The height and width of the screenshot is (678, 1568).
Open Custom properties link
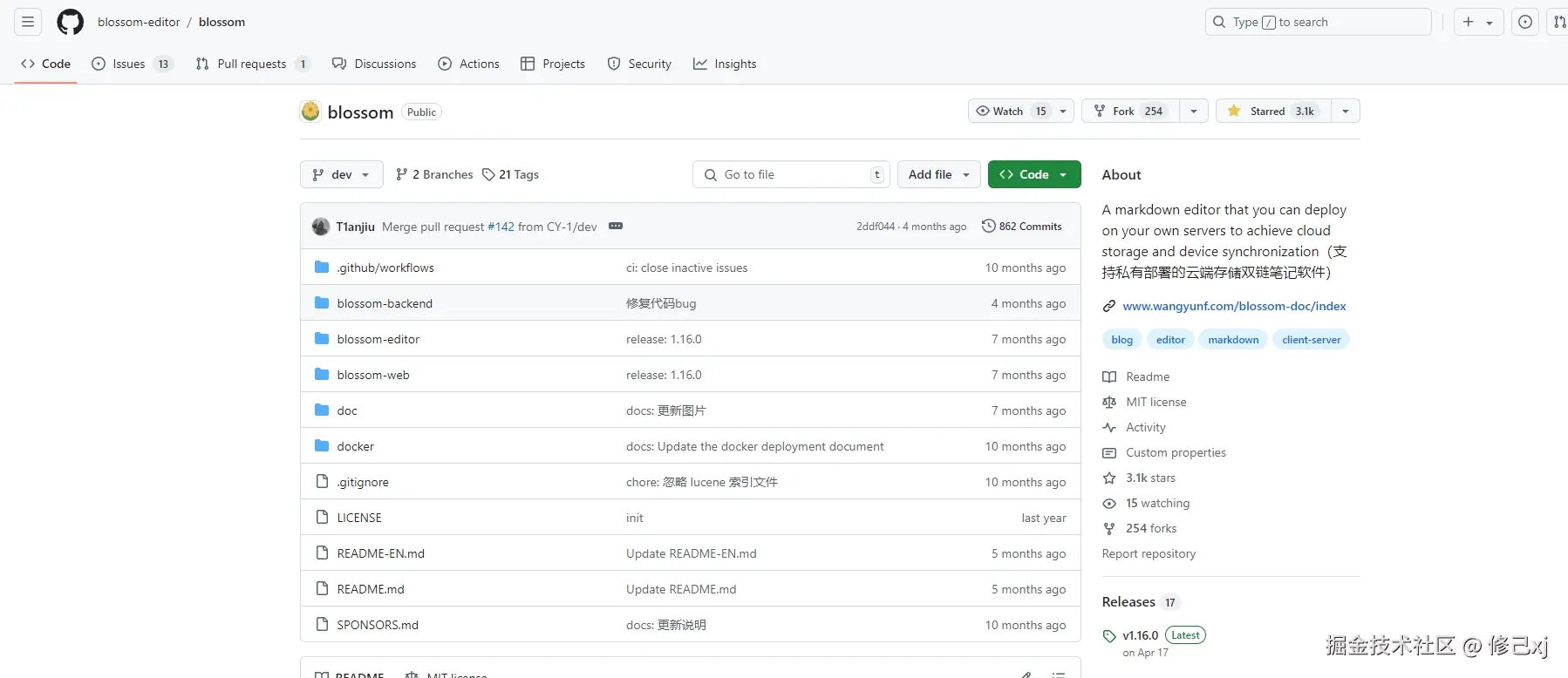1164,452
